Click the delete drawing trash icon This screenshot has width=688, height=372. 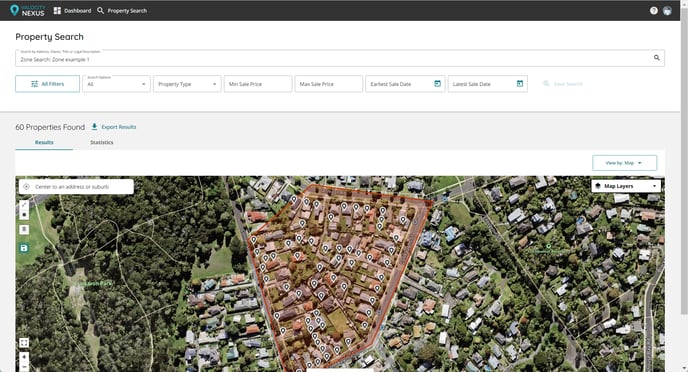coord(24,229)
